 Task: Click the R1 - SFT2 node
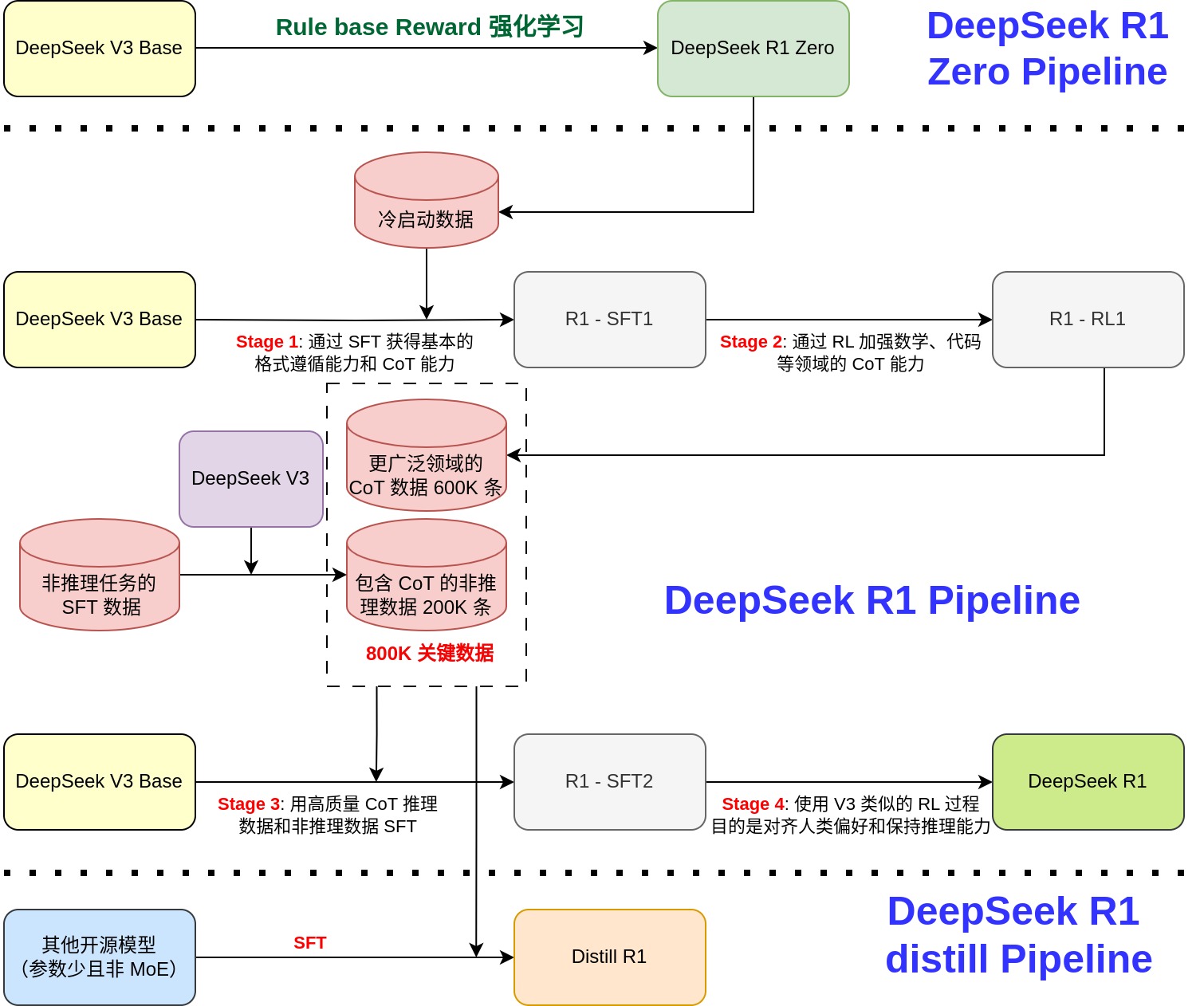[610, 782]
